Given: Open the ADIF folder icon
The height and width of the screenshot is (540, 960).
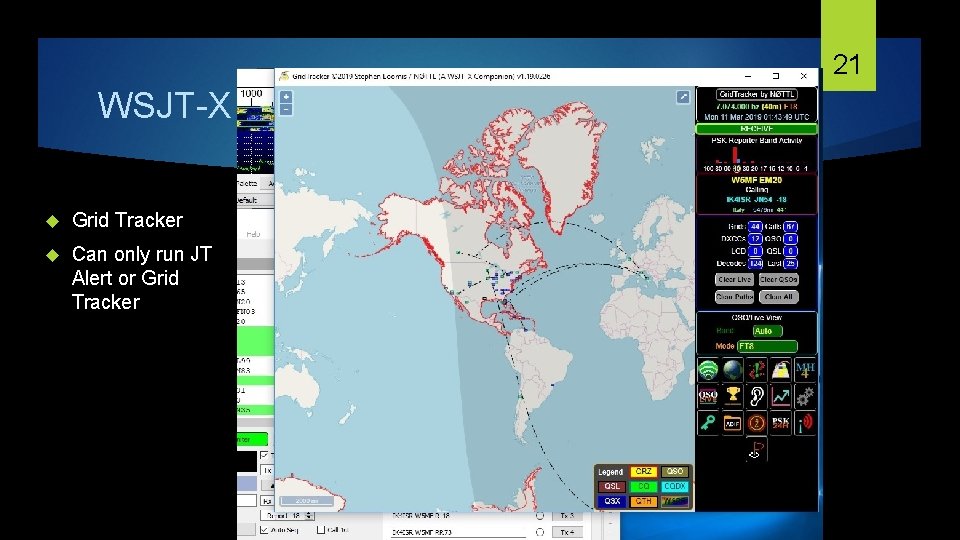Looking at the screenshot, I should coord(732,422).
